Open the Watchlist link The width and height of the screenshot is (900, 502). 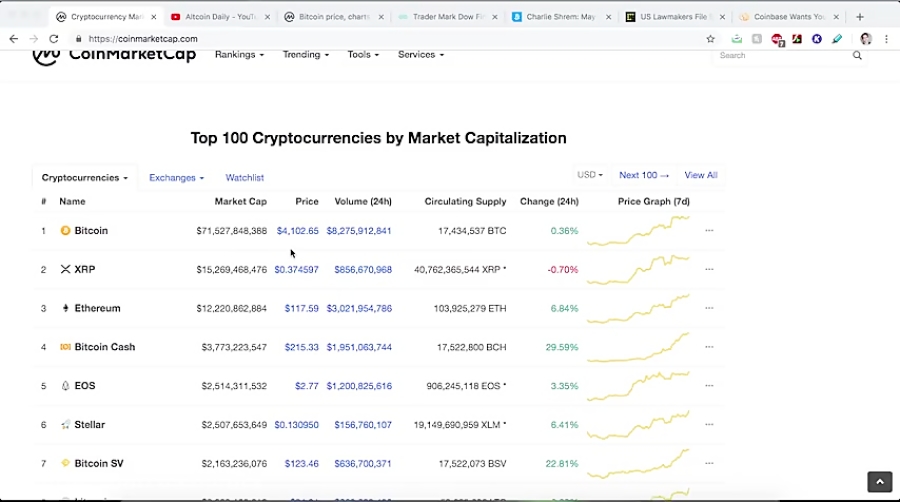[x=245, y=178]
